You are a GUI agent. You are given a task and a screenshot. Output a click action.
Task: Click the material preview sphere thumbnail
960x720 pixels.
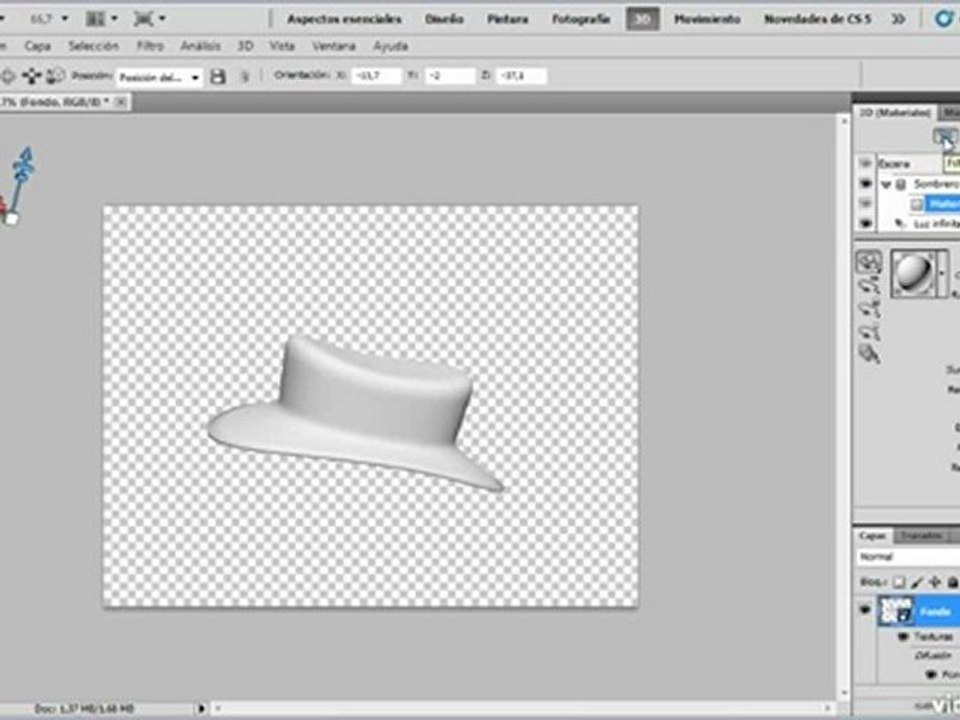(913, 272)
